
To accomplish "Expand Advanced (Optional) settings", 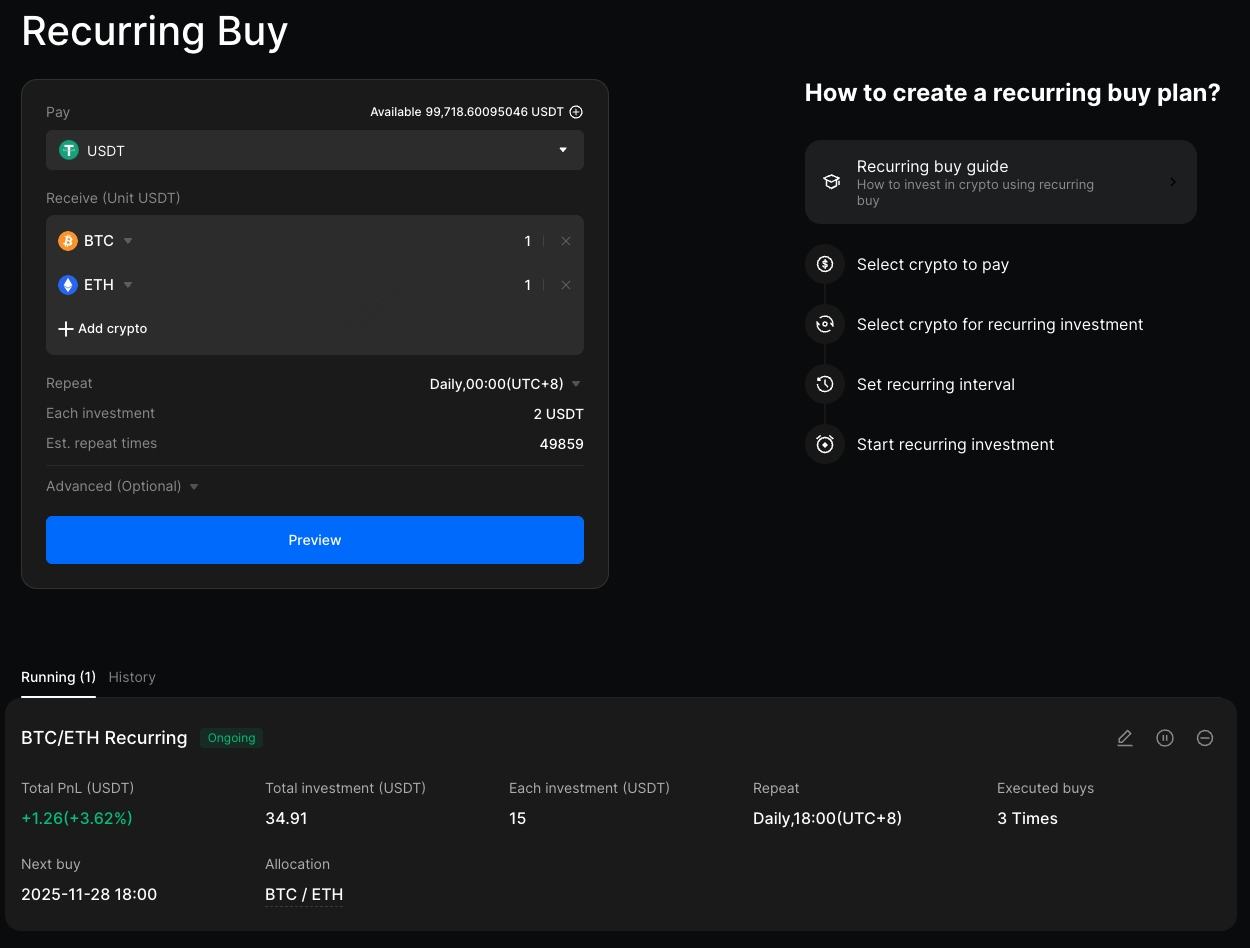I will [122, 487].
